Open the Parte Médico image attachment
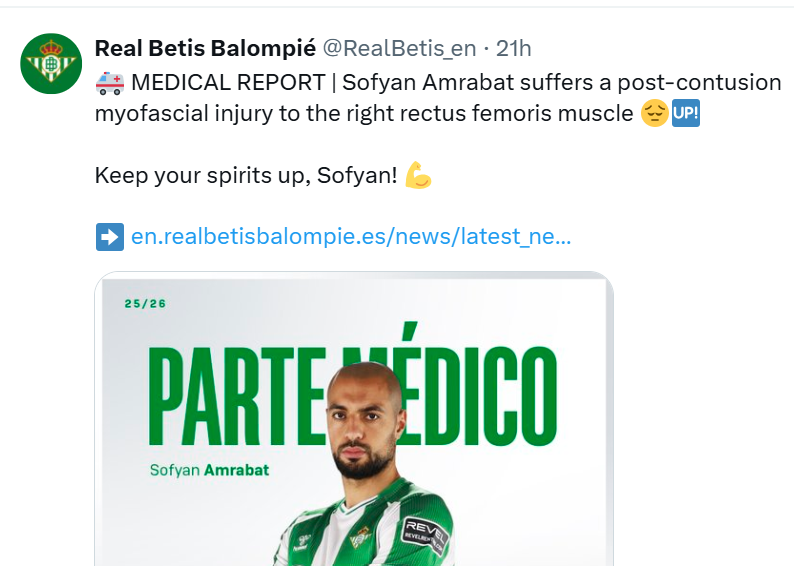Image resolution: width=794 pixels, height=566 pixels. [x=354, y=420]
